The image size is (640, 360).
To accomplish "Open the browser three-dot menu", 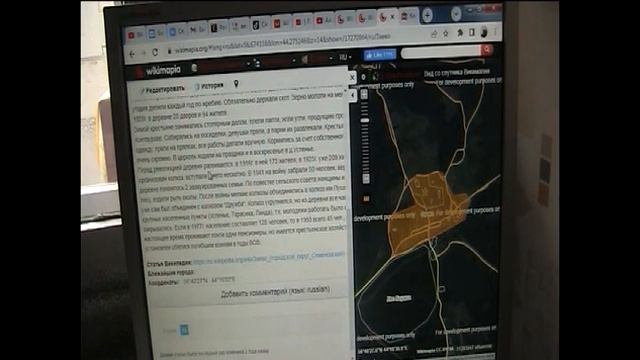I will tap(496, 31).
